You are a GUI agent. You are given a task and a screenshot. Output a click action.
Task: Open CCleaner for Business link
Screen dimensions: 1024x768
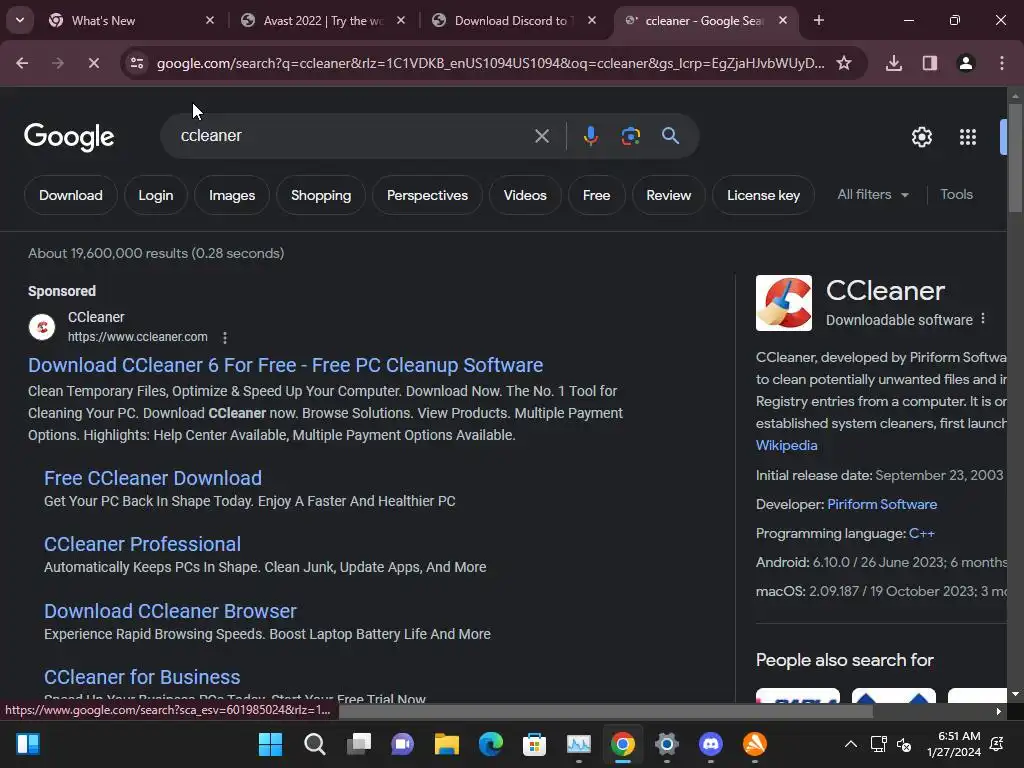pos(142,677)
